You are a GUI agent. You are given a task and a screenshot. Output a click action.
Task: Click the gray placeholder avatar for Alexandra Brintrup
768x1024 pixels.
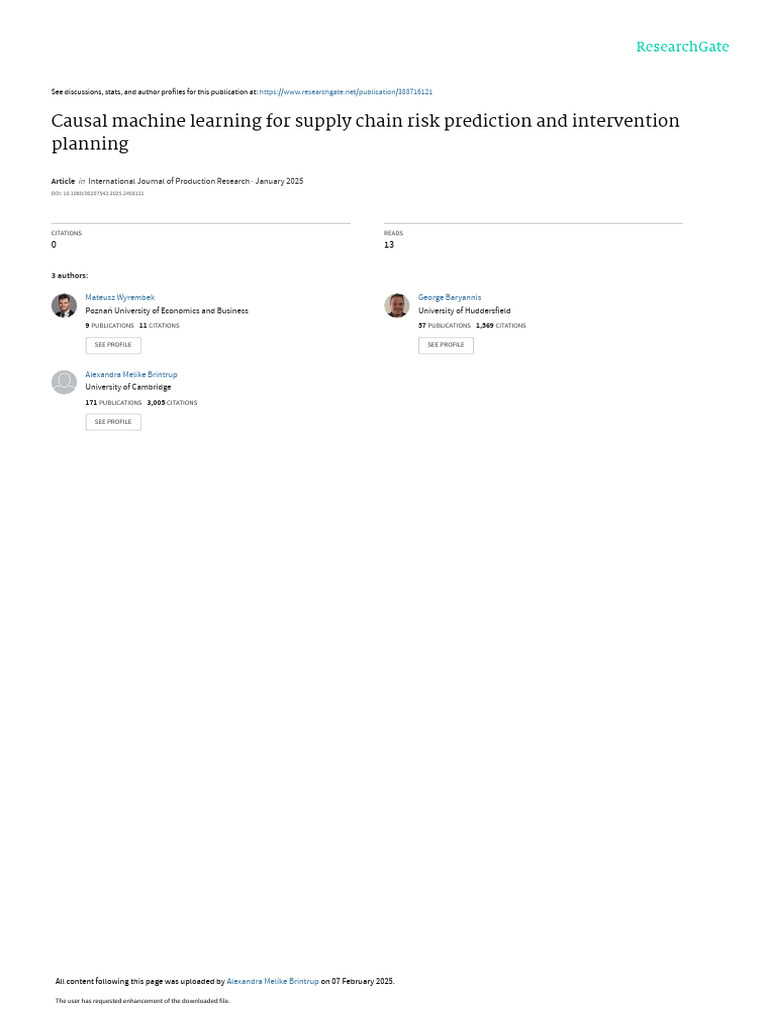[64, 383]
